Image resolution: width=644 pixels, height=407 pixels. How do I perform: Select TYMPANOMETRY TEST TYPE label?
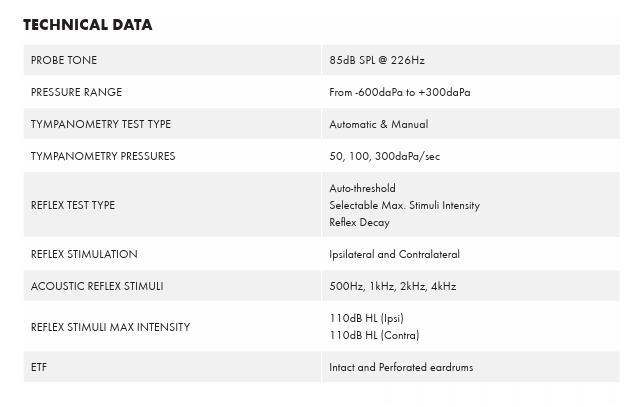(101, 124)
